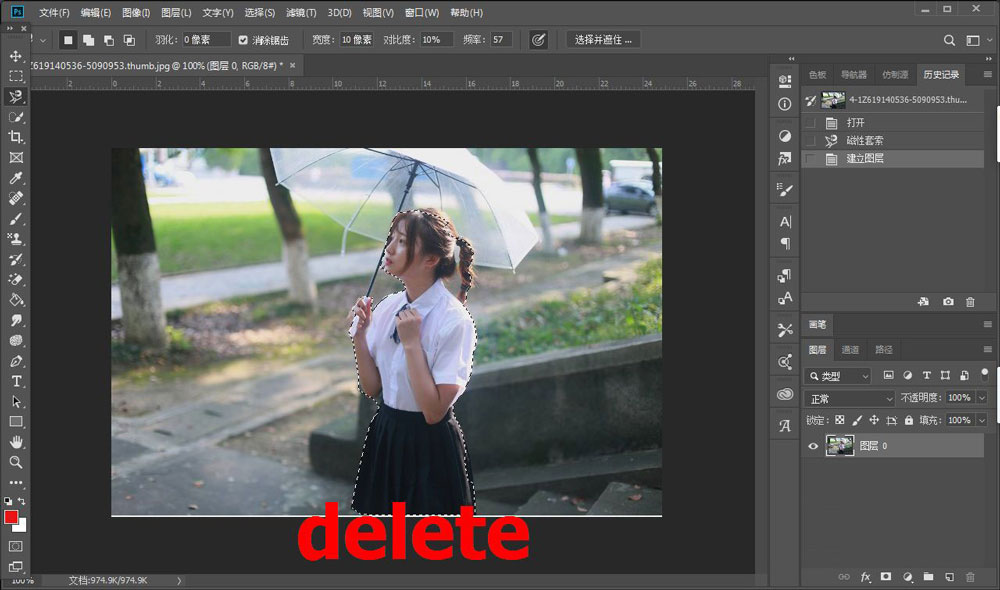Click the foreground color swatch
This screenshot has width=1000, height=590.
click(x=12, y=519)
